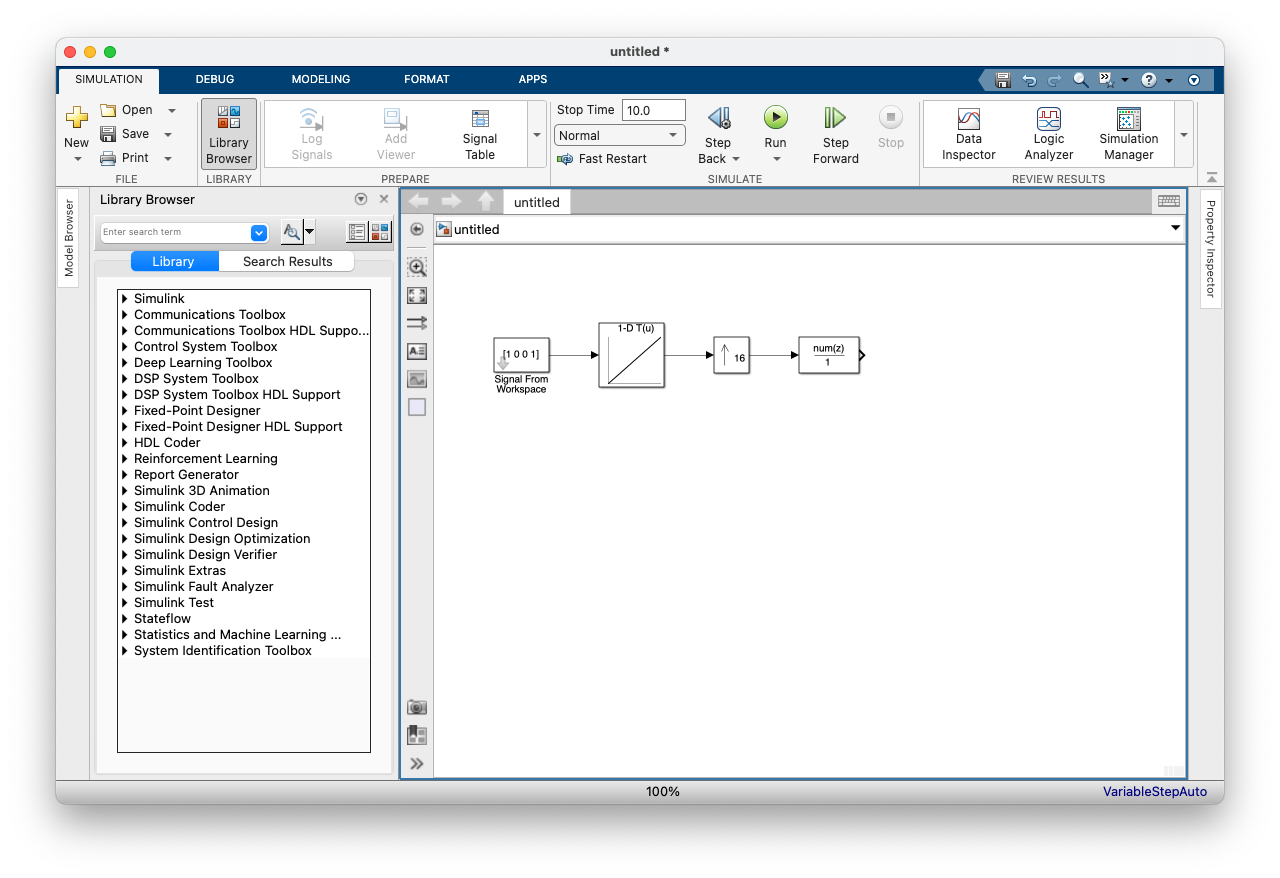
Task: Open the Print button dropdown arrow
Action: pyautogui.click(x=168, y=158)
